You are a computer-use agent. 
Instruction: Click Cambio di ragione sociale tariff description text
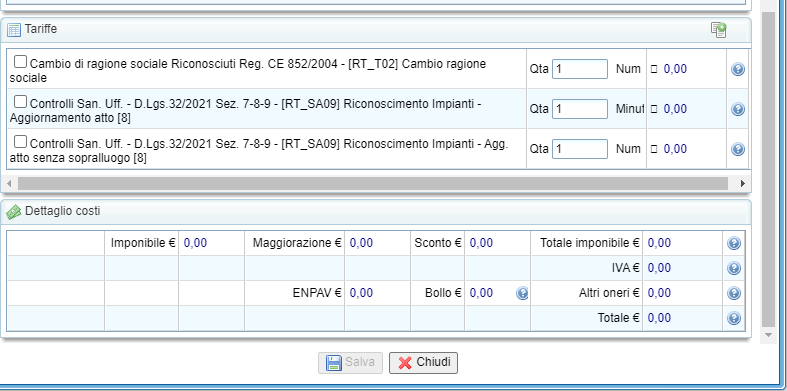248,71
